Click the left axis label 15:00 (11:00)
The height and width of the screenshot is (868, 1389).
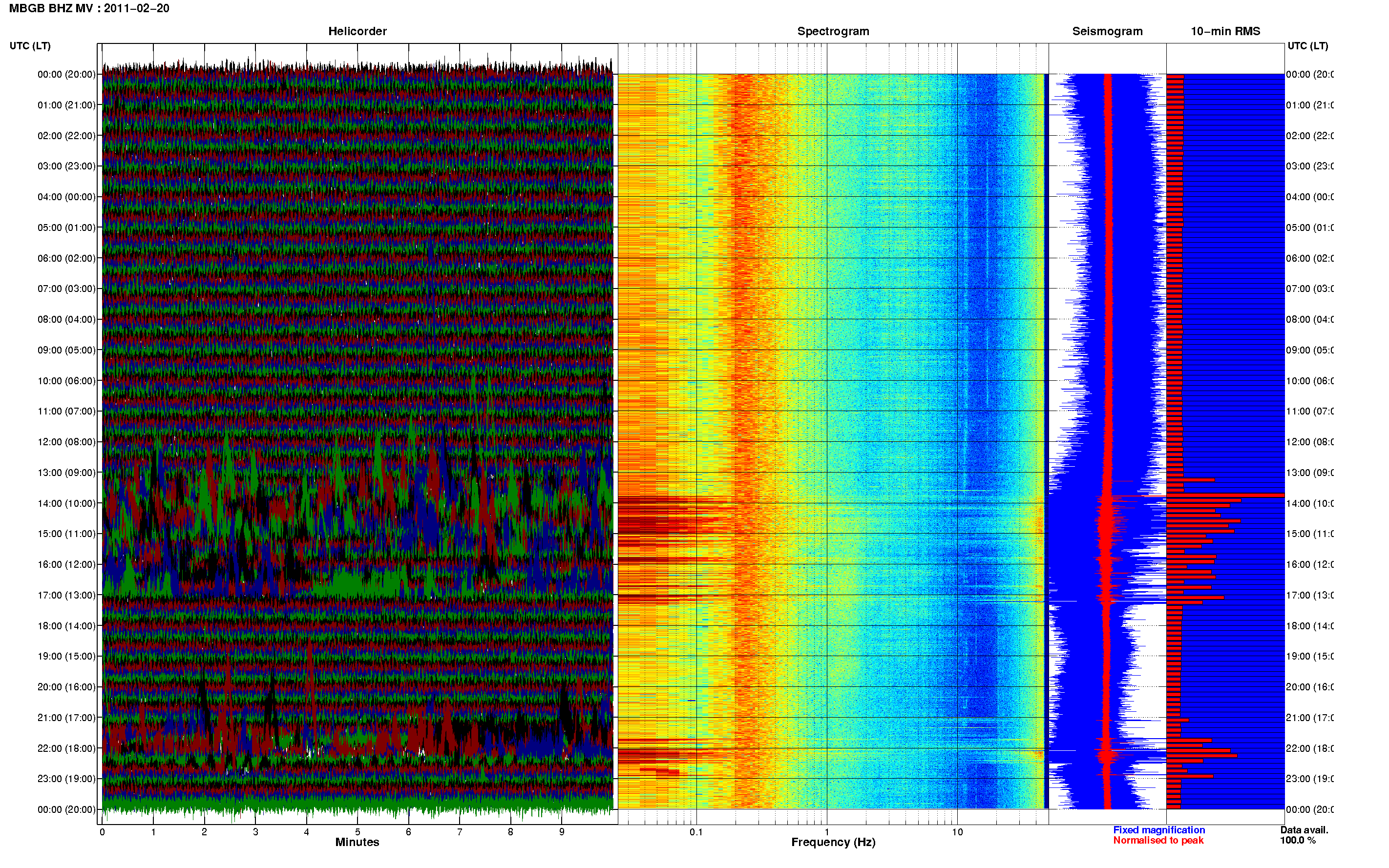66,534
